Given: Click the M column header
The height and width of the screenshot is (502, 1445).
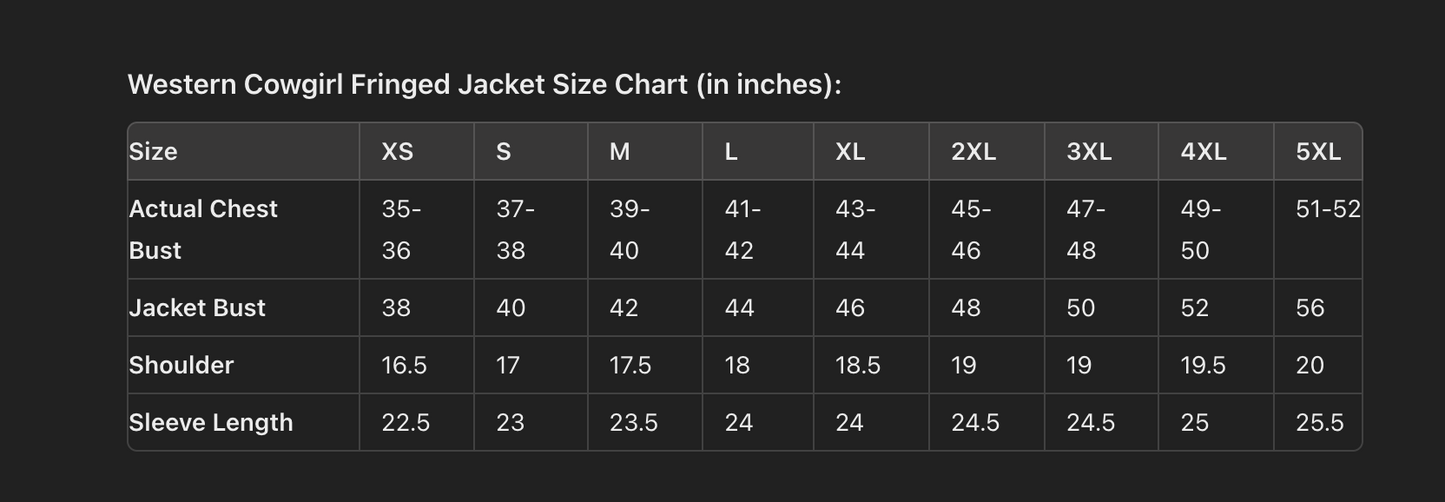Looking at the screenshot, I should [x=620, y=152].
